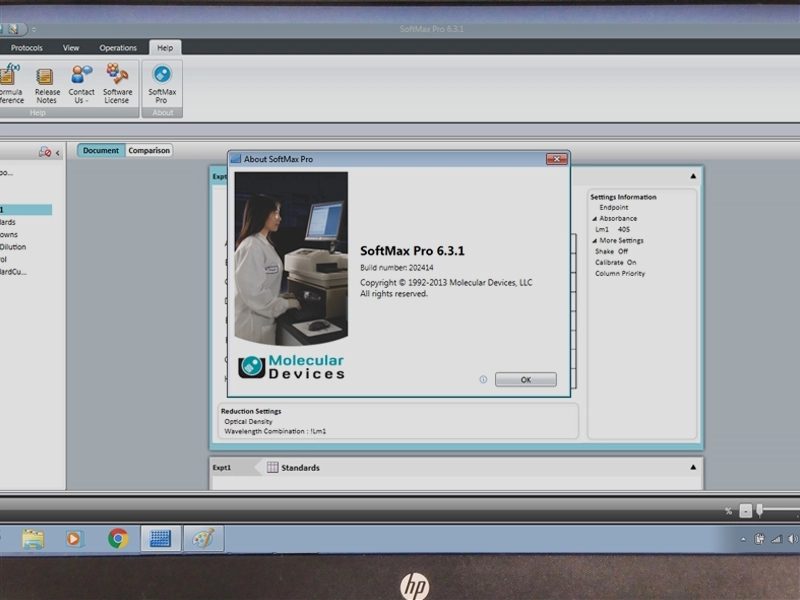Click the information icon beside OK
The width and height of the screenshot is (800, 600).
(x=483, y=380)
